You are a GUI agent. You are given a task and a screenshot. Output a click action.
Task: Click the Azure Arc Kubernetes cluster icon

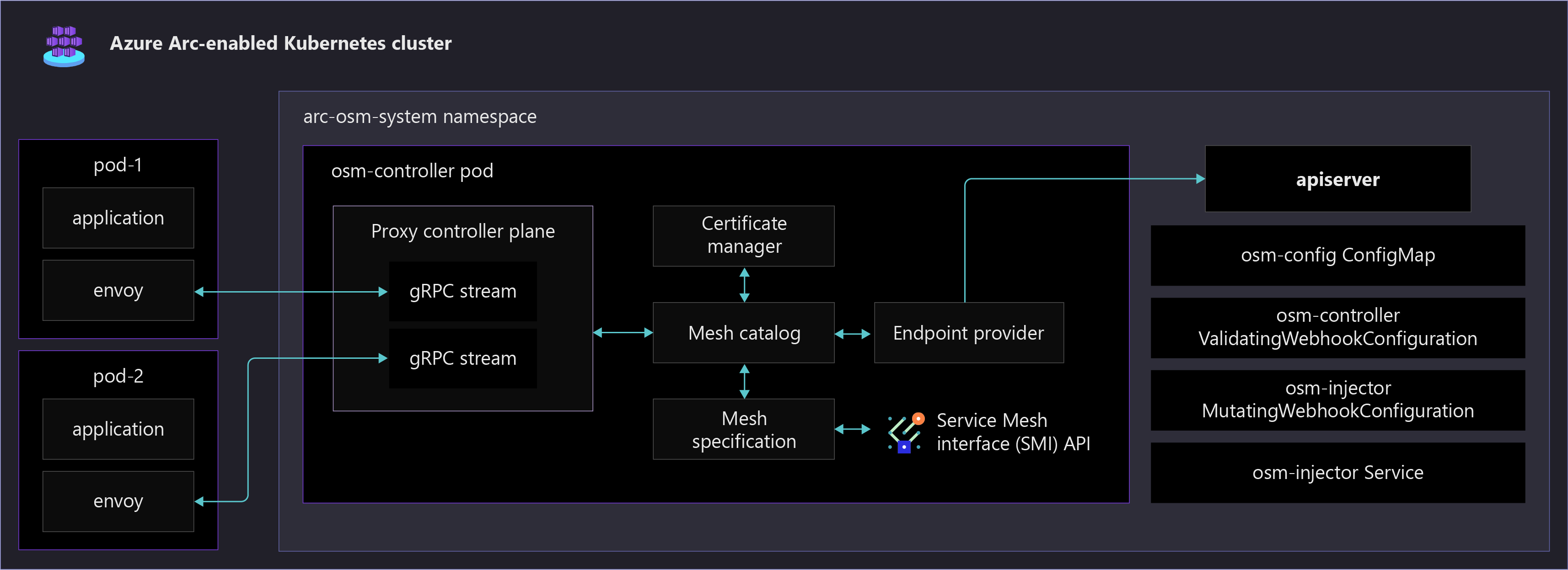[x=64, y=46]
